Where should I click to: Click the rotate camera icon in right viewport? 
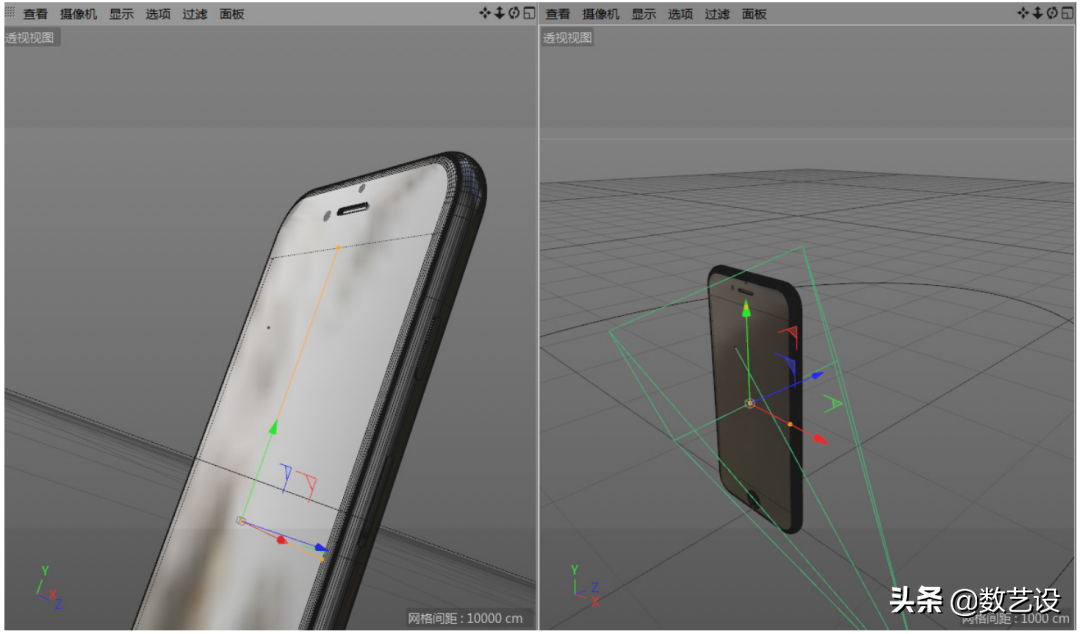tap(1051, 13)
